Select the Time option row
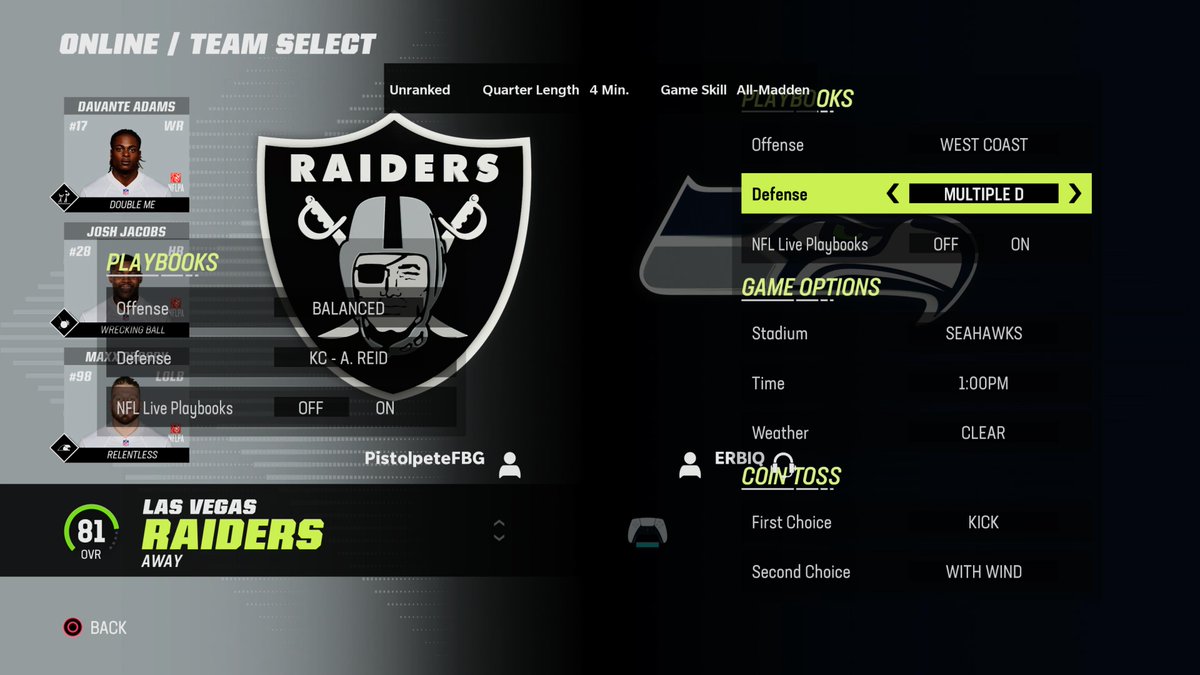1200x675 pixels. tap(916, 383)
